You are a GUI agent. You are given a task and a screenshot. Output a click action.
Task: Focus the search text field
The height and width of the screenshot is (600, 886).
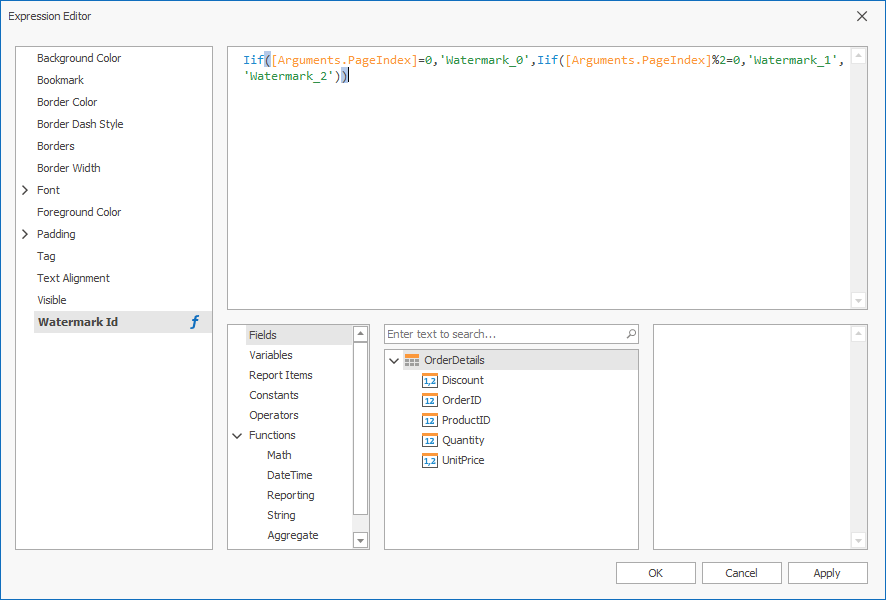(x=503, y=334)
